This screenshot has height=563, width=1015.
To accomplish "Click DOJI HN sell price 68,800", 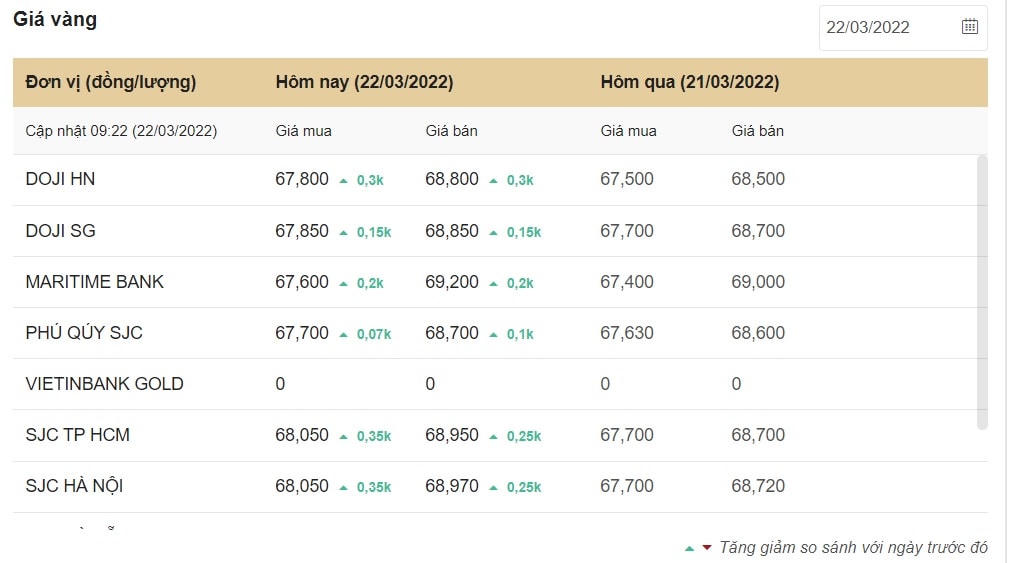I will (452, 179).
